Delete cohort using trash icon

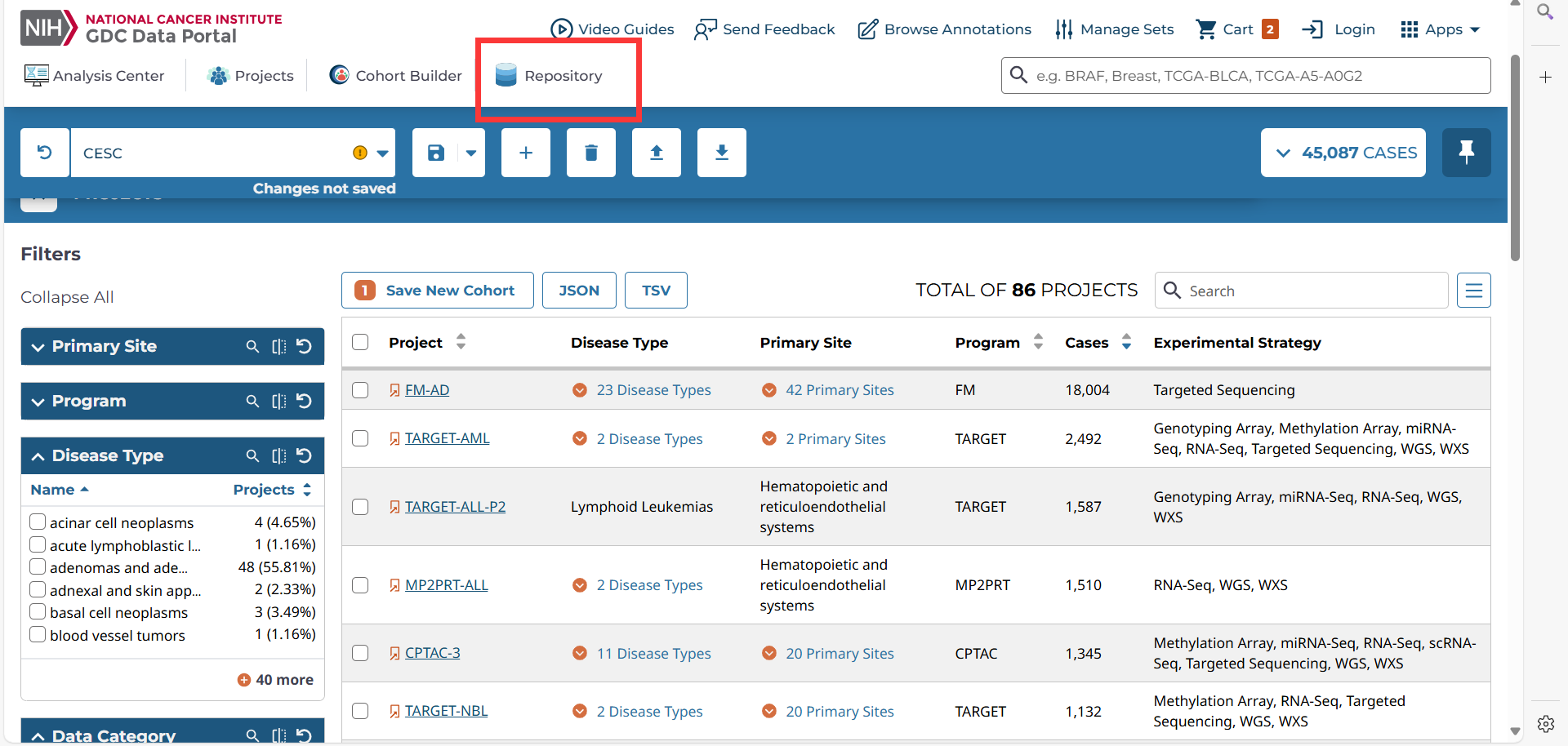coord(591,153)
